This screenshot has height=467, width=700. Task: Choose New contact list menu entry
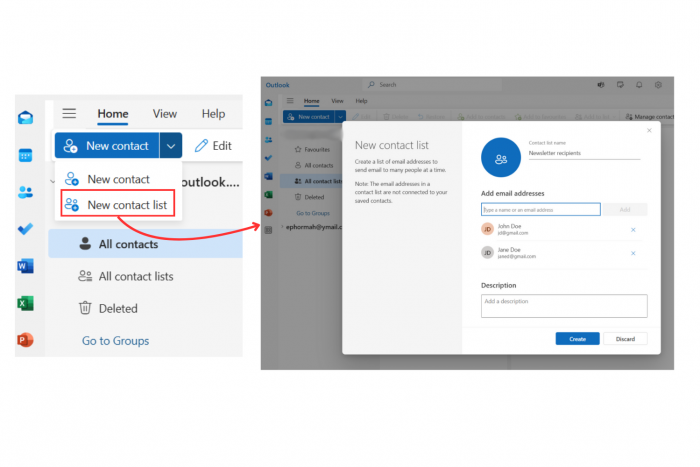point(118,205)
